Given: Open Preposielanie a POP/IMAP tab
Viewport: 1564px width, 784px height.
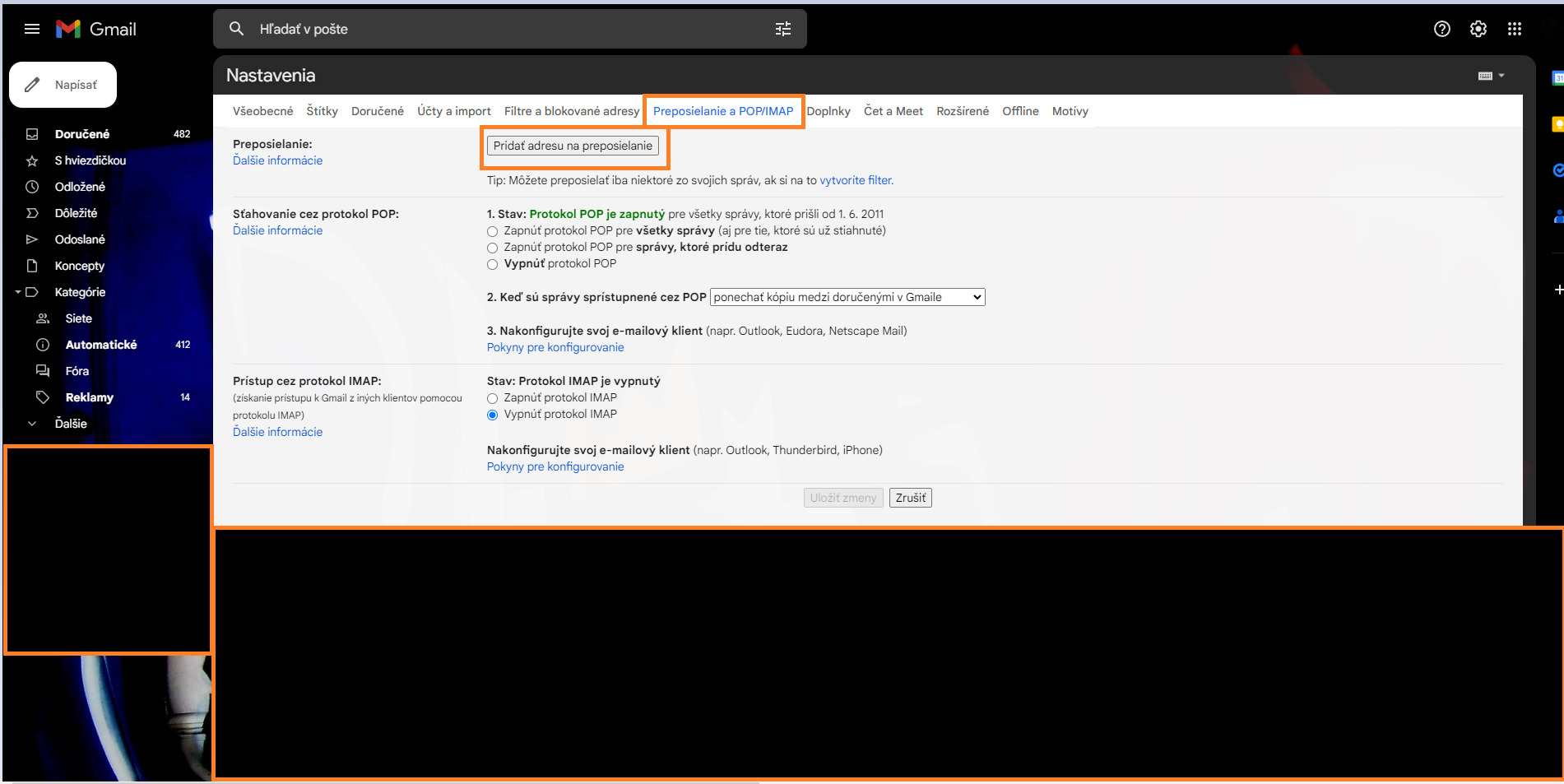Looking at the screenshot, I should [x=723, y=111].
